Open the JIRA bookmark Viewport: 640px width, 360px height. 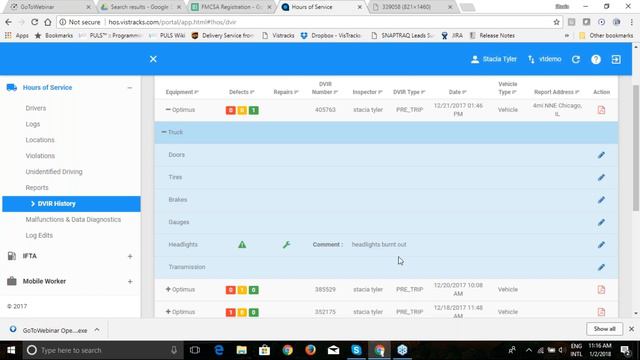452,36
